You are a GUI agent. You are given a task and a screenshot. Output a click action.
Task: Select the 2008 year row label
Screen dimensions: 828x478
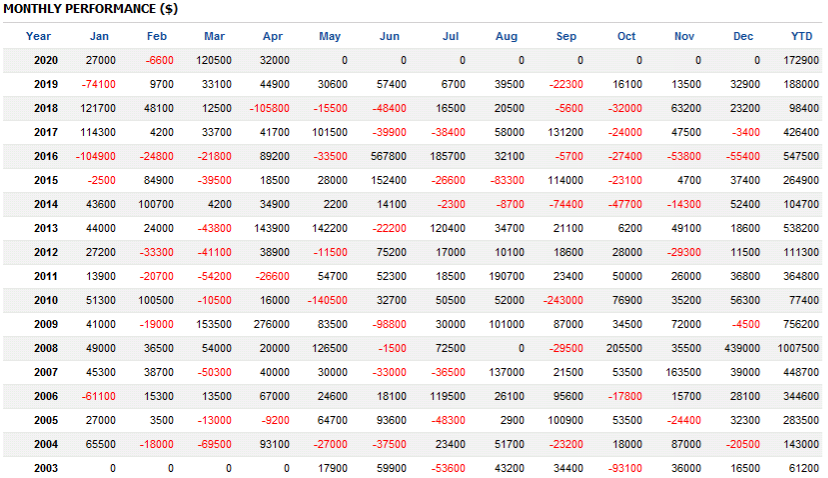coord(46,348)
